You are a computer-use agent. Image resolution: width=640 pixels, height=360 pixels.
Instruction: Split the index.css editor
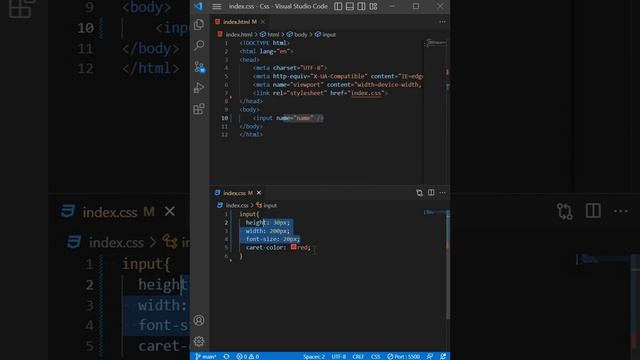(x=431, y=193)
